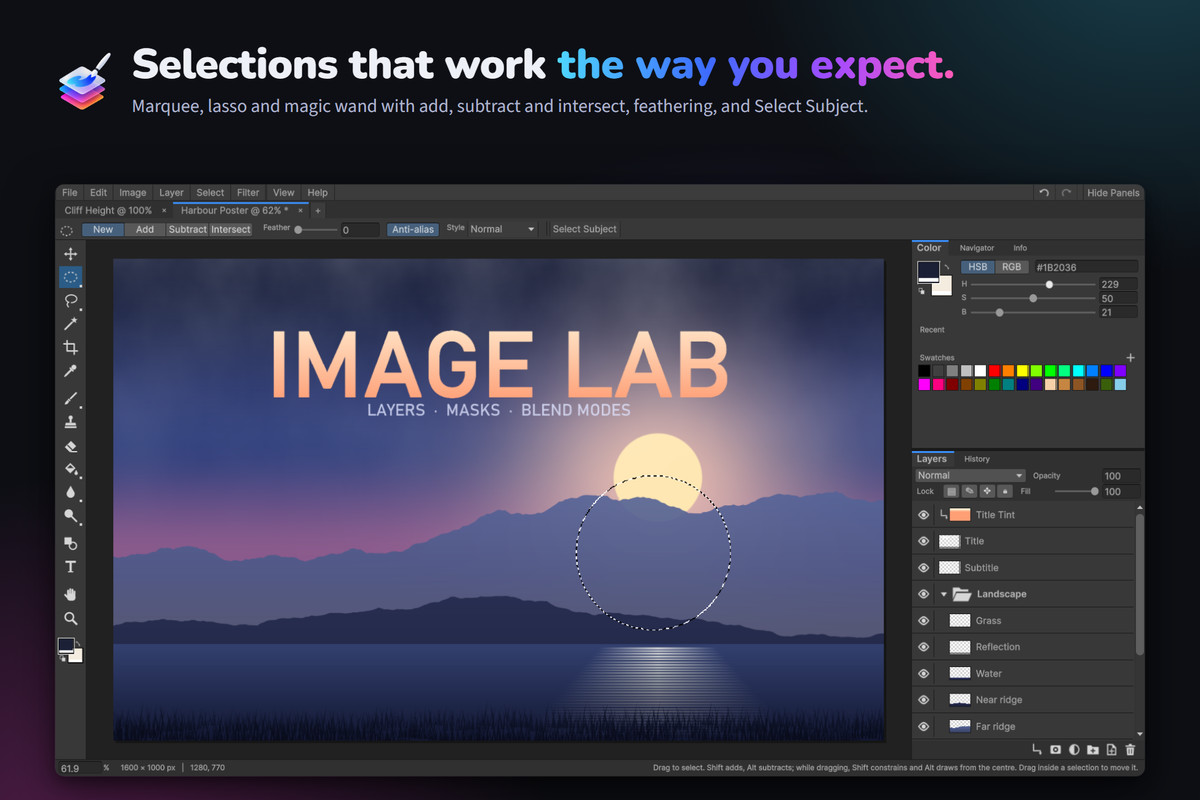Select the Elliptical Marquee tool
This screenshot has width=1200, height=800.
coord(71,277)
